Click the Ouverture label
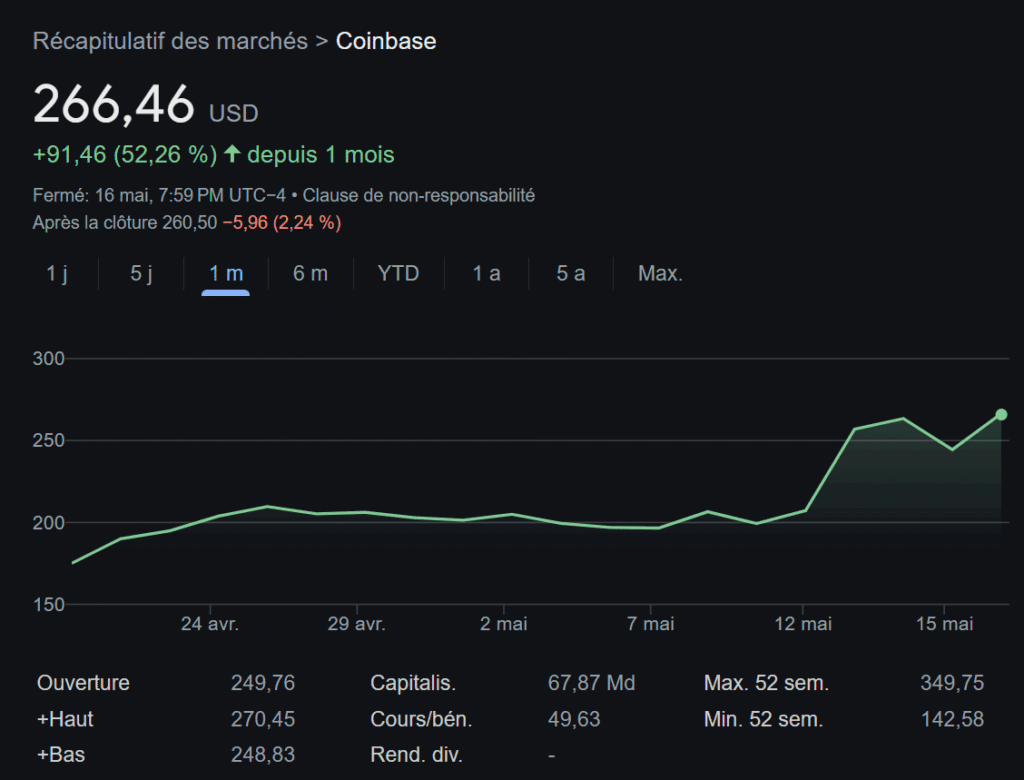 click(84, 683)
